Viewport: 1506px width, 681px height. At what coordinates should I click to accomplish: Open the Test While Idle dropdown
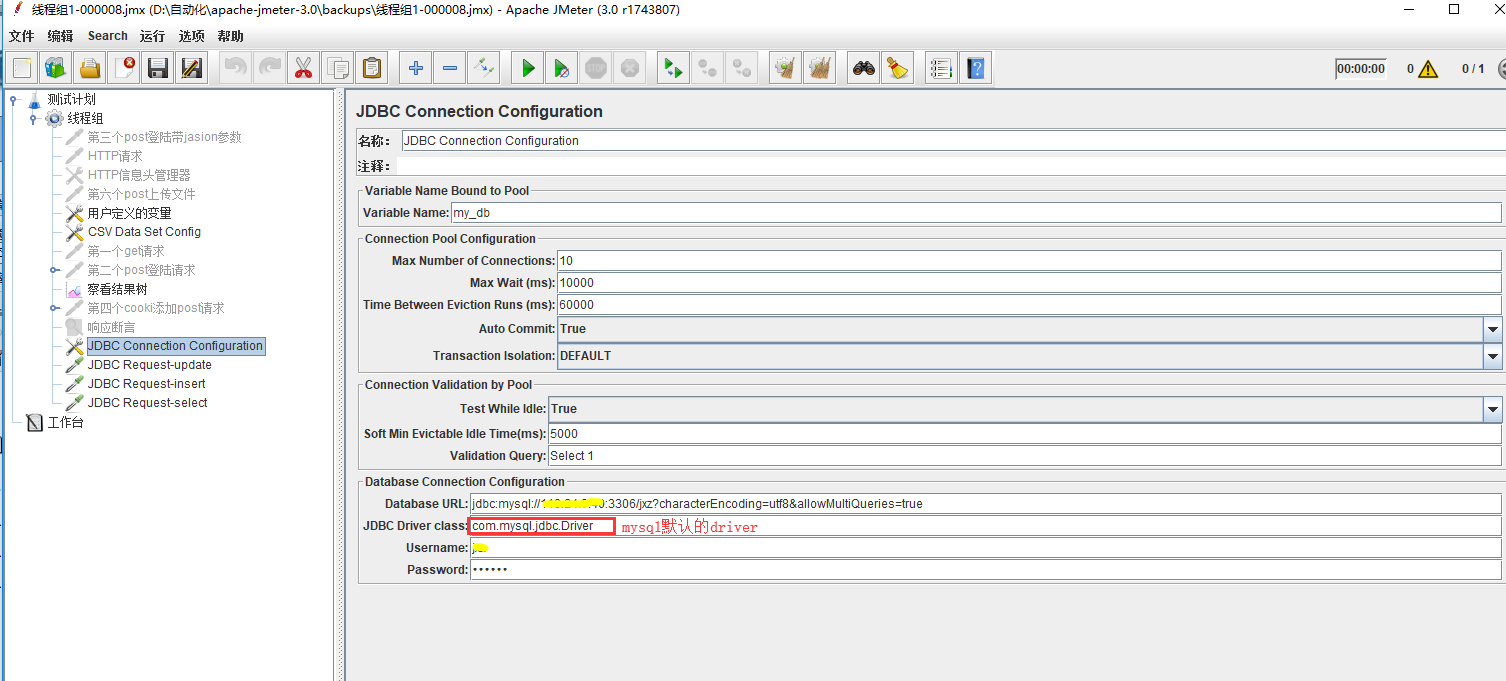1493,409
